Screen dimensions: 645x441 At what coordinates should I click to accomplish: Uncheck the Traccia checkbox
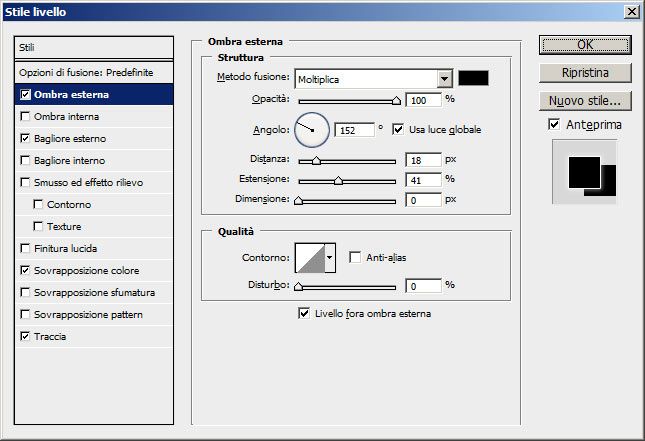[x=25, y=336]
